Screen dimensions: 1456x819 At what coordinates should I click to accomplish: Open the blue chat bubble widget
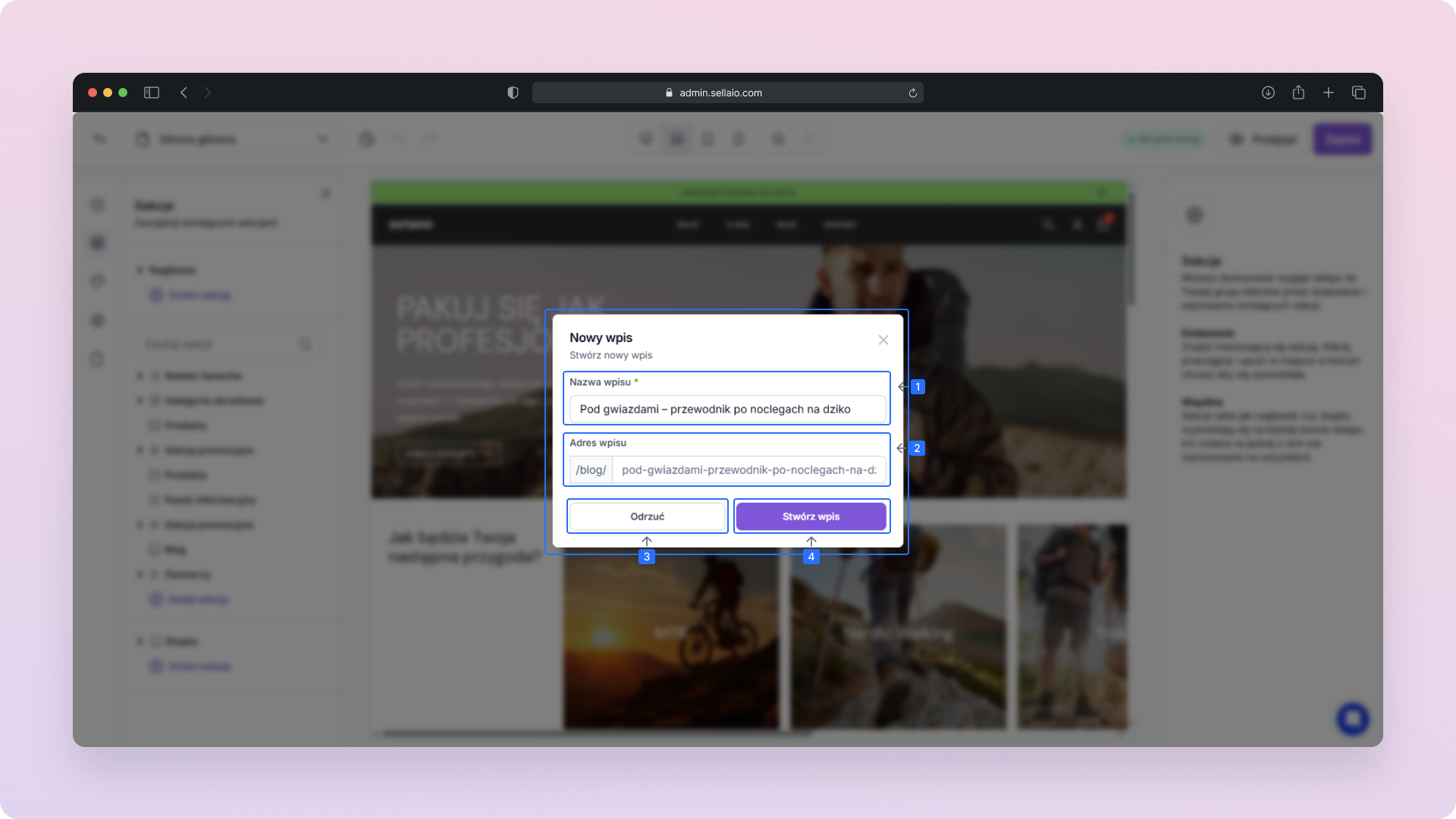point(1352,718)
